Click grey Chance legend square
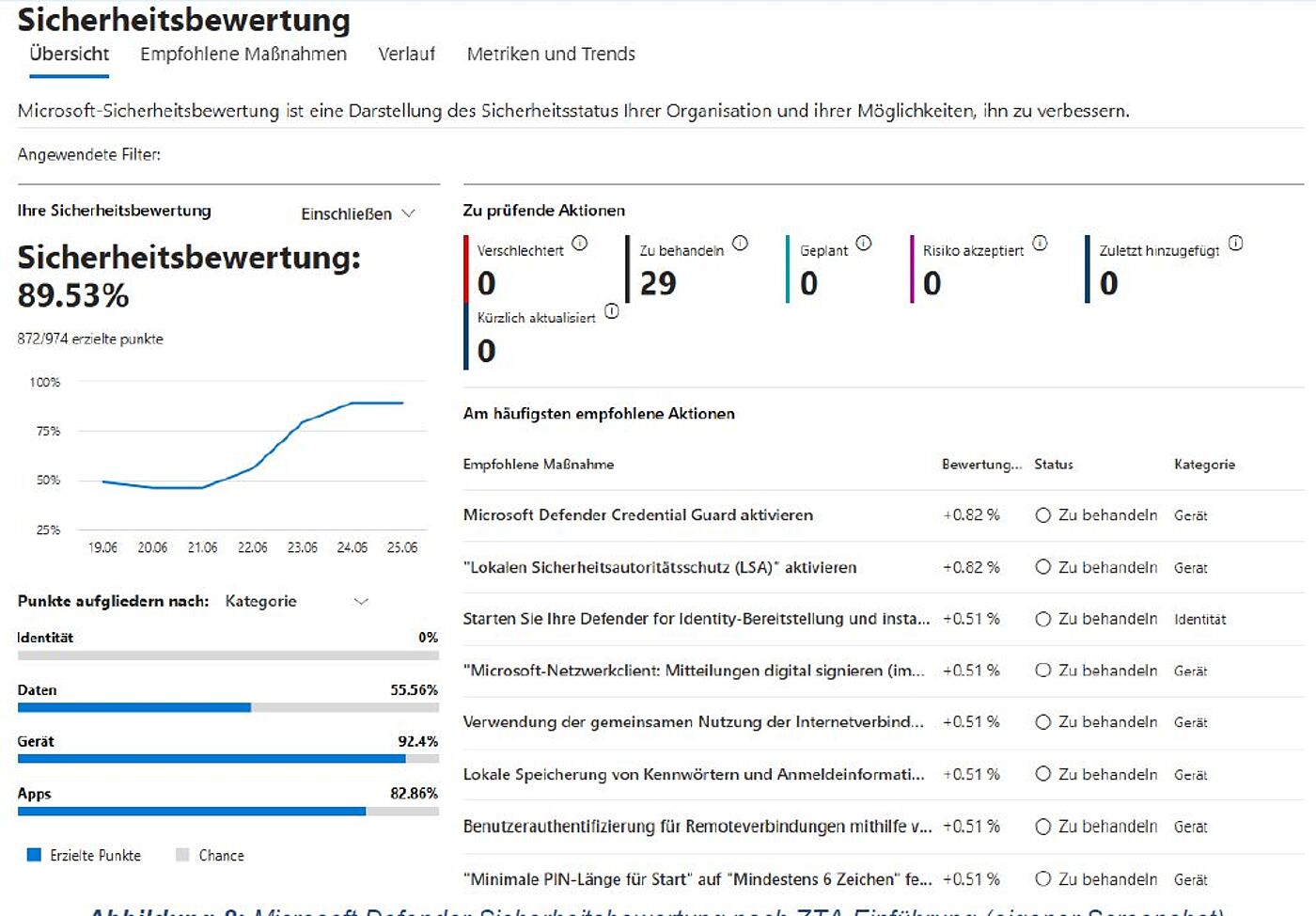Viewport: 1316px width, 916px height. click(183, 855)
